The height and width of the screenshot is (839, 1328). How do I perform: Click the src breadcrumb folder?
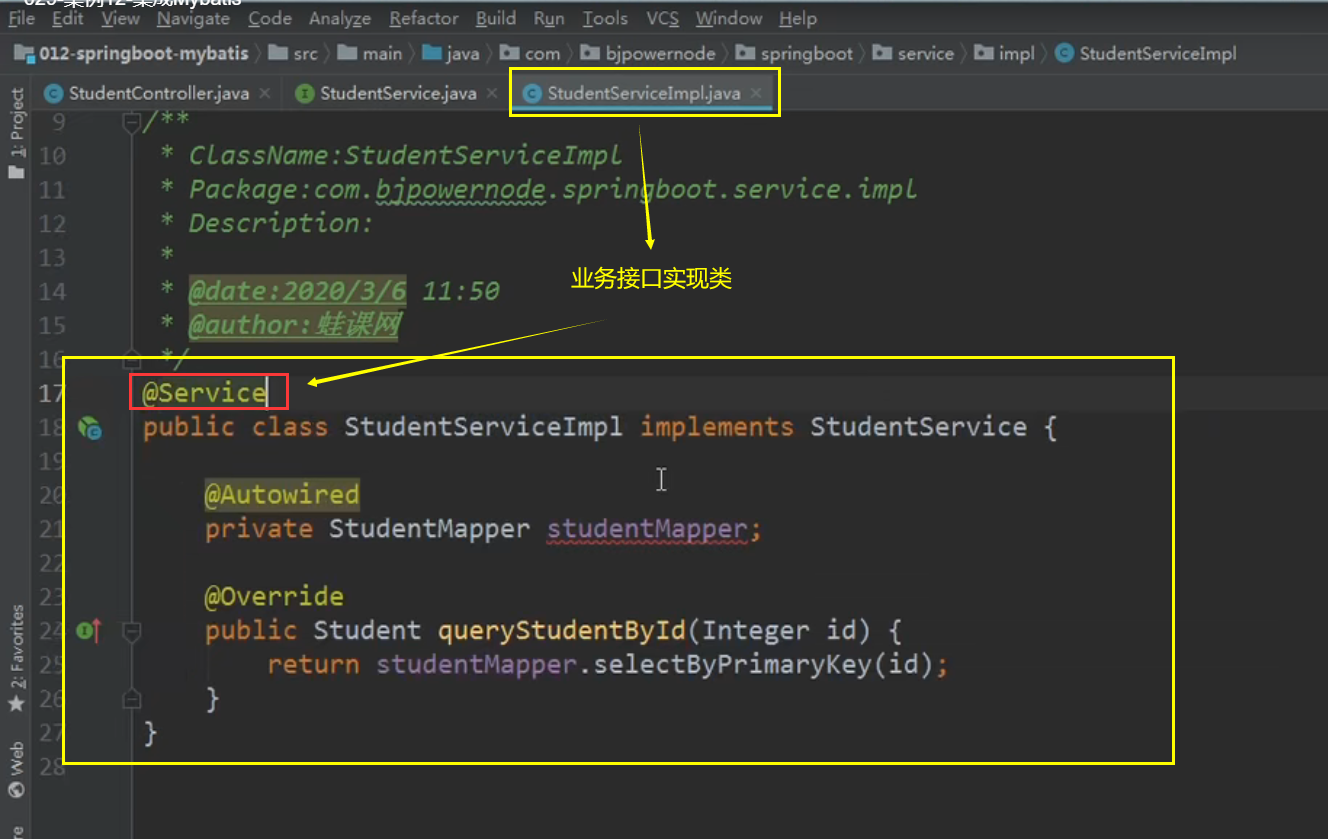tap(294, 54)
